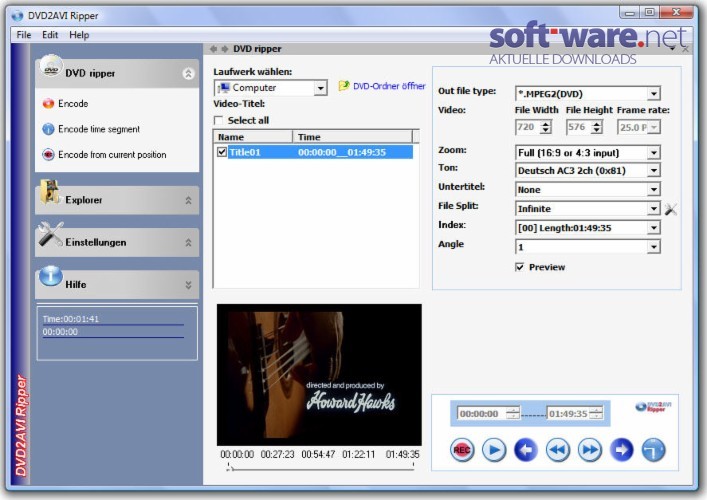707x500 pixels.
Task: Click the 00:27:23 timeline label
Action: tap(277, 454)
